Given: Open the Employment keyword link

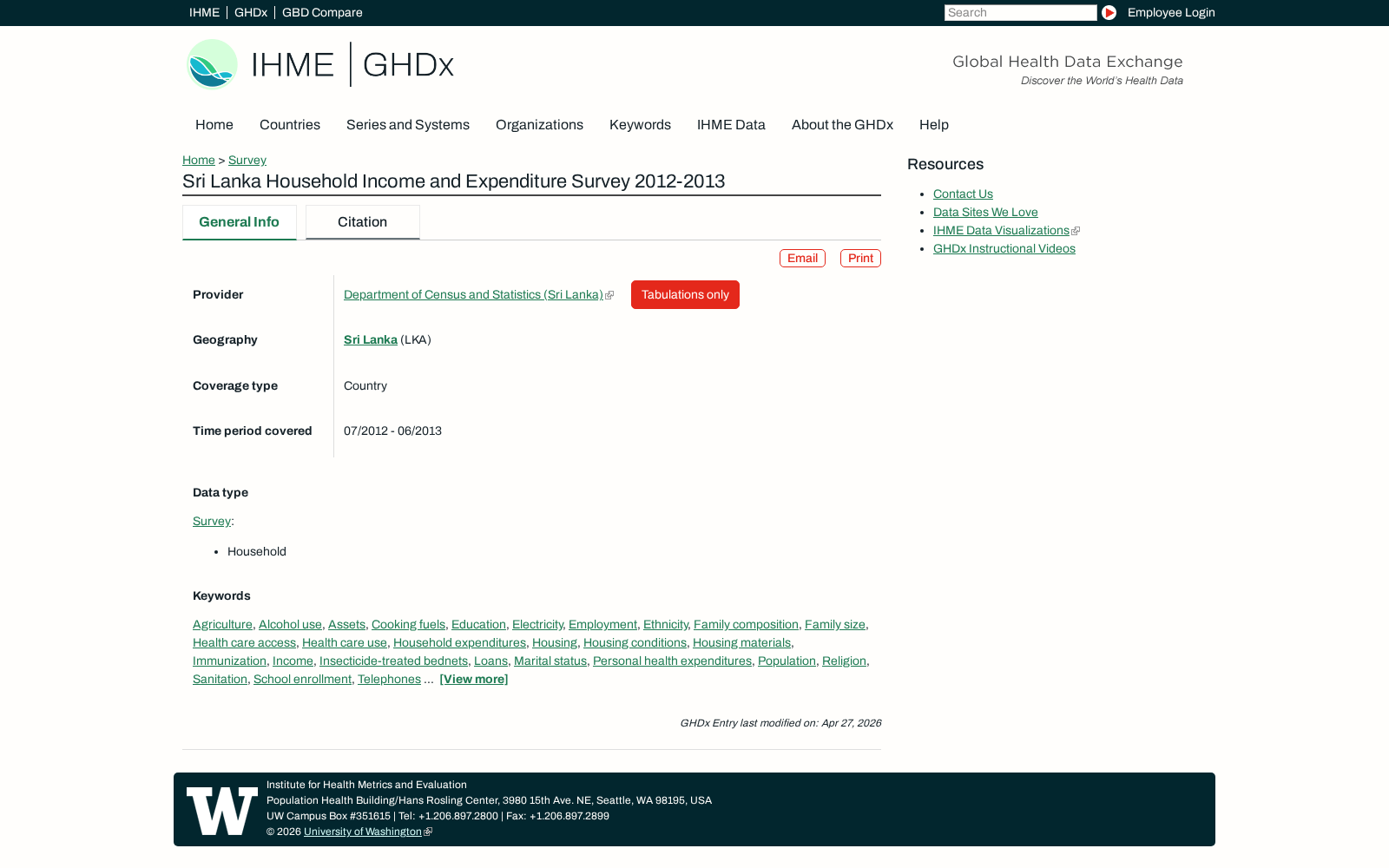Looking at the screenshot, I should click(602, 625).
